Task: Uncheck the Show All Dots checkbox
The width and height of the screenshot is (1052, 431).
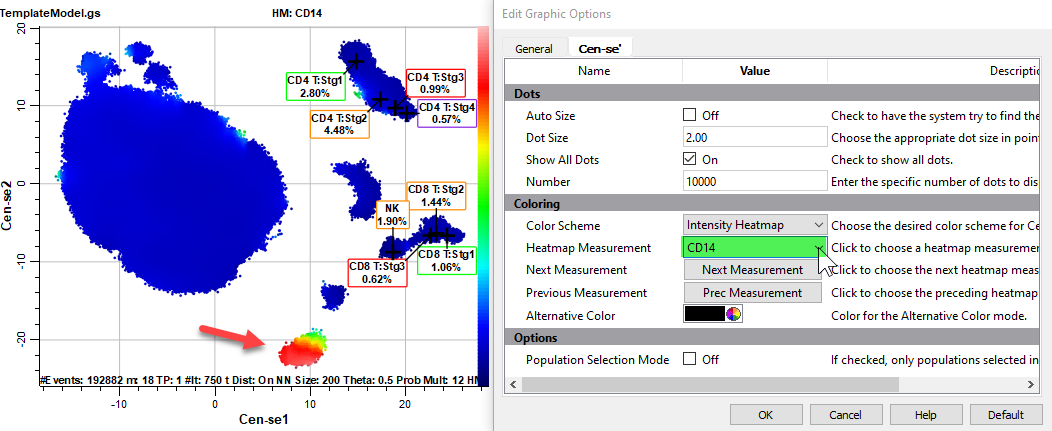Action: point(690,159)
